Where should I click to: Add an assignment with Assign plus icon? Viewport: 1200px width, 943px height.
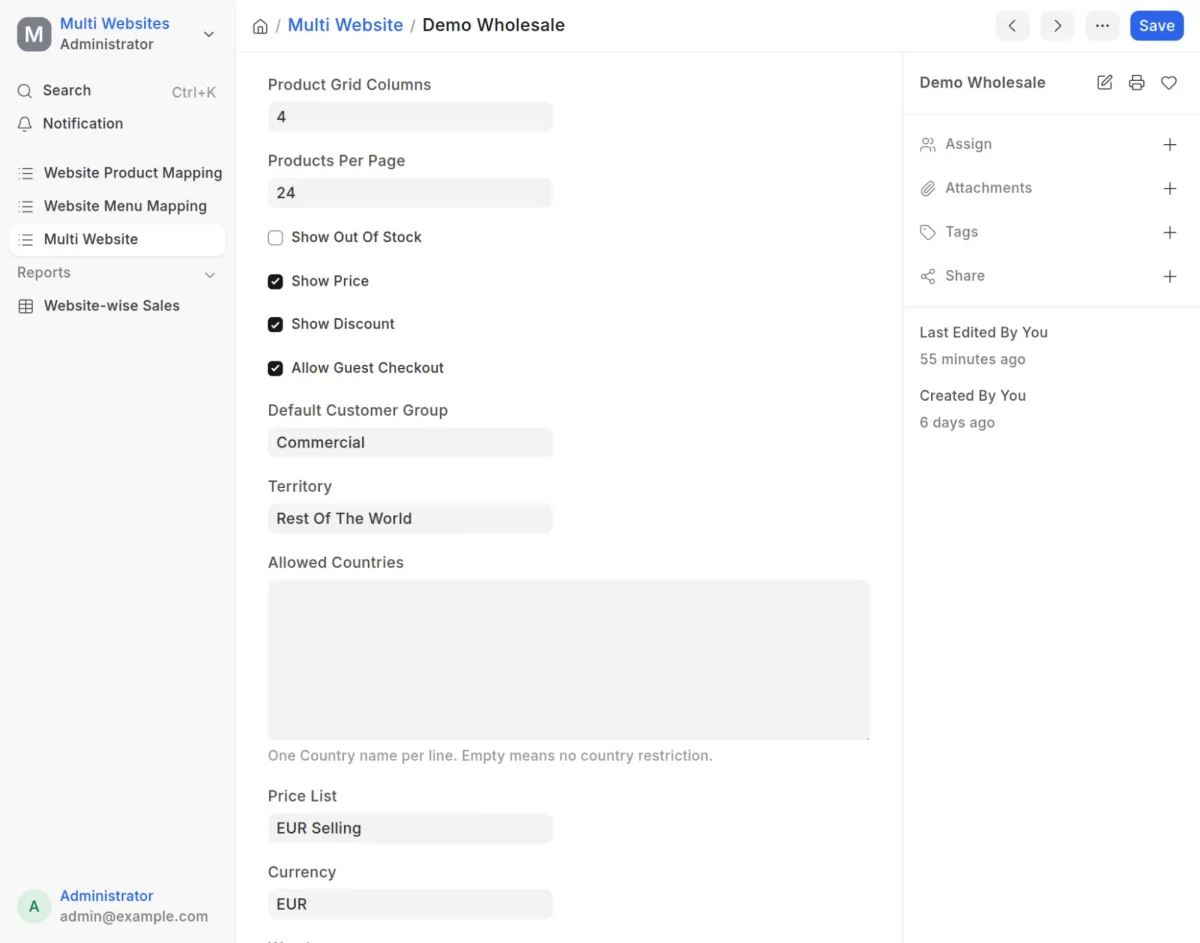(1170, 145)
